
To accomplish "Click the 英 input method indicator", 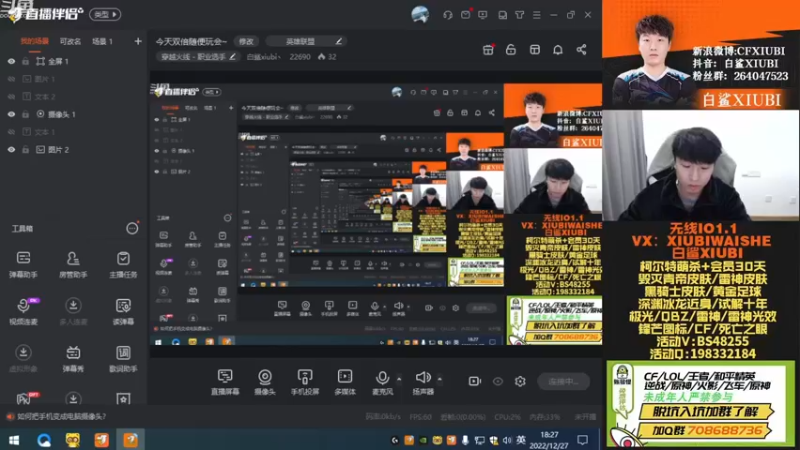I will point(521,440).
